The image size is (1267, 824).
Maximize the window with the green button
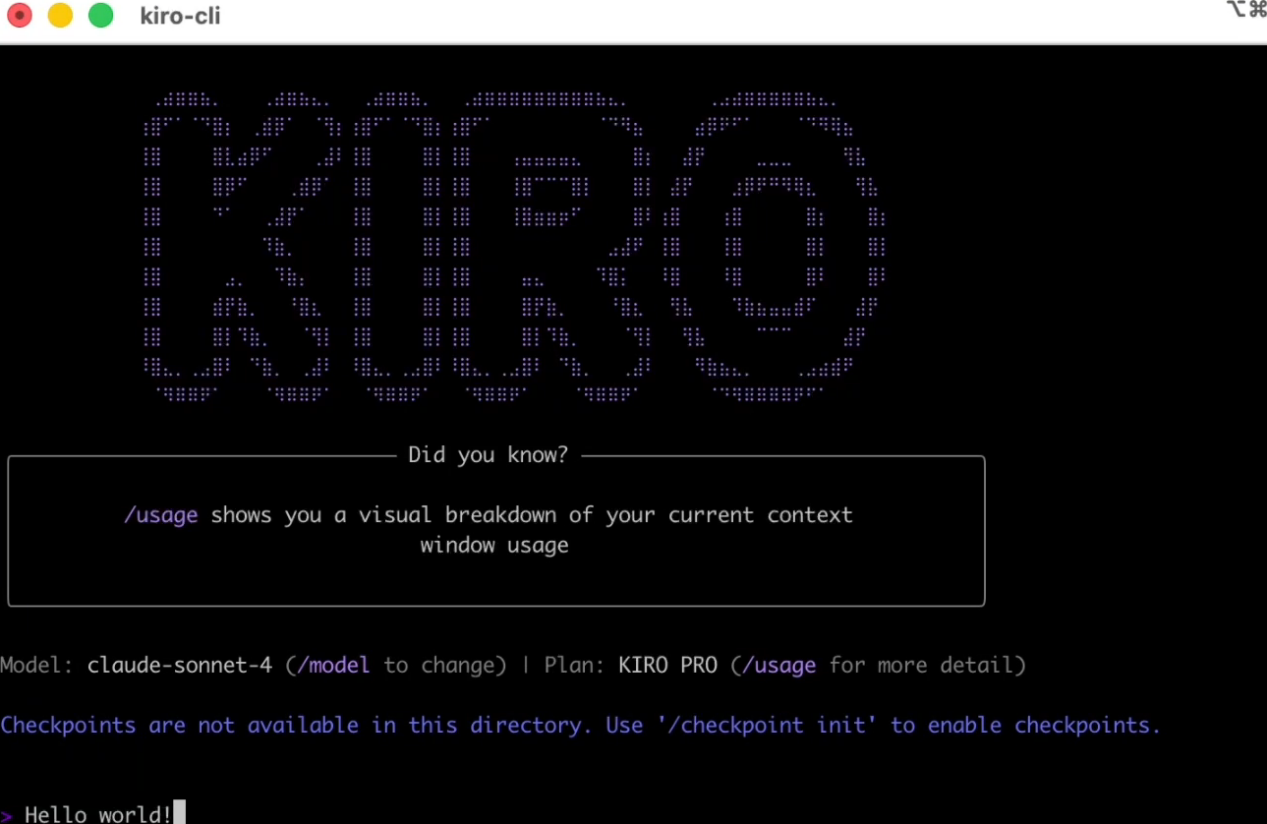[x=101, y=16]
